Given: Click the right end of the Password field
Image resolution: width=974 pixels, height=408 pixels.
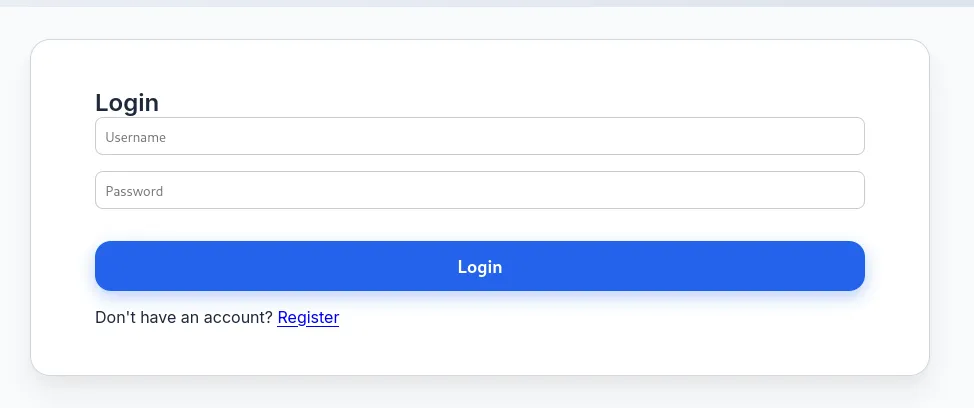Looking at the screenshot, I should pos(845,191).
